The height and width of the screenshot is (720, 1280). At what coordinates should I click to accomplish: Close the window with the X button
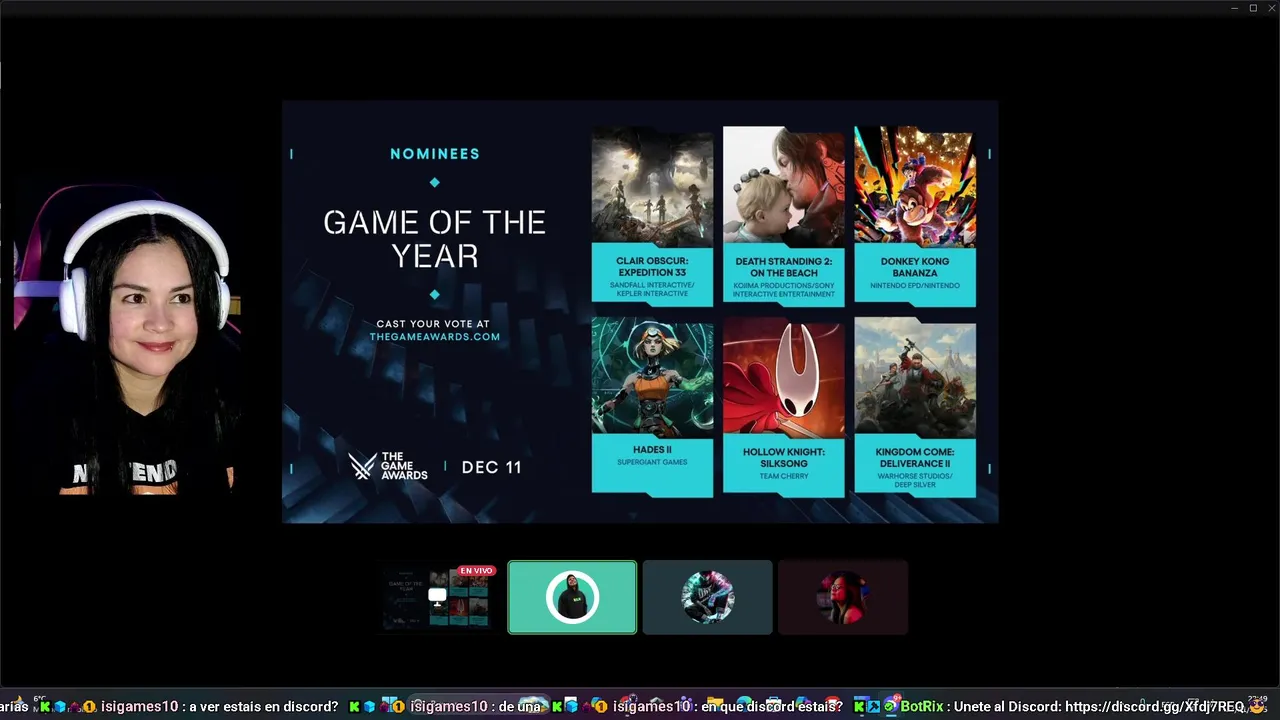[1270, 8]
